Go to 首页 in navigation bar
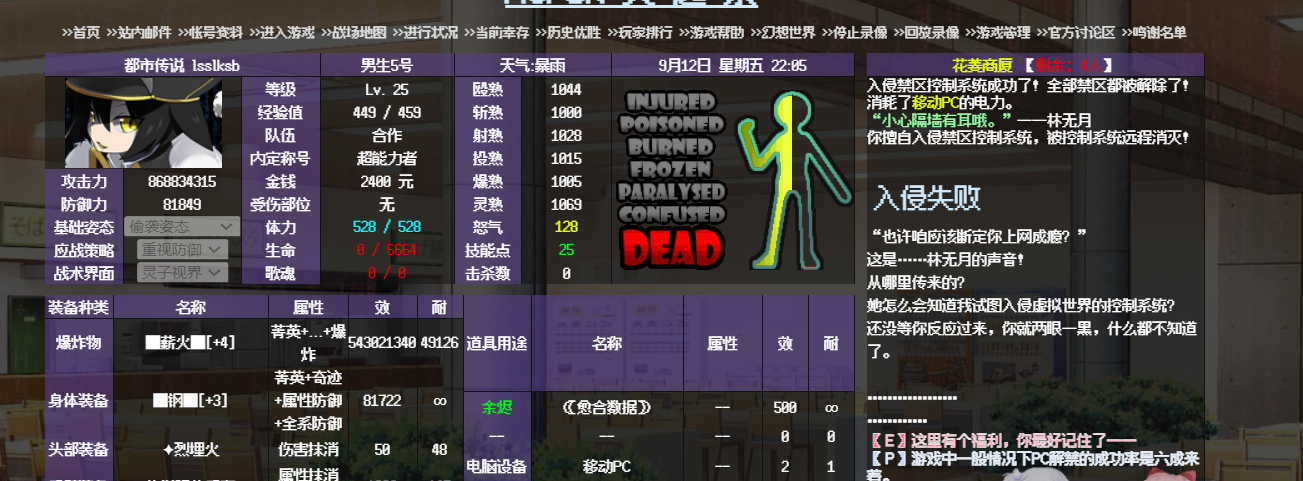This screenshot has height=481, width=1303. click(x=81, y=32)
